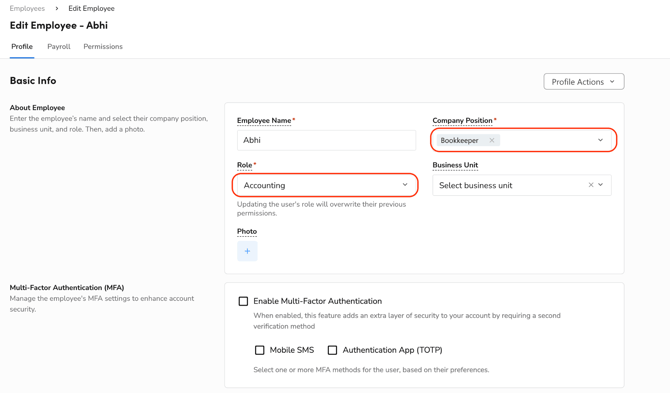The width and height of the screenshot is (670, 393).
Task: Click the Basic Info heading
Action: click(33, 81)
